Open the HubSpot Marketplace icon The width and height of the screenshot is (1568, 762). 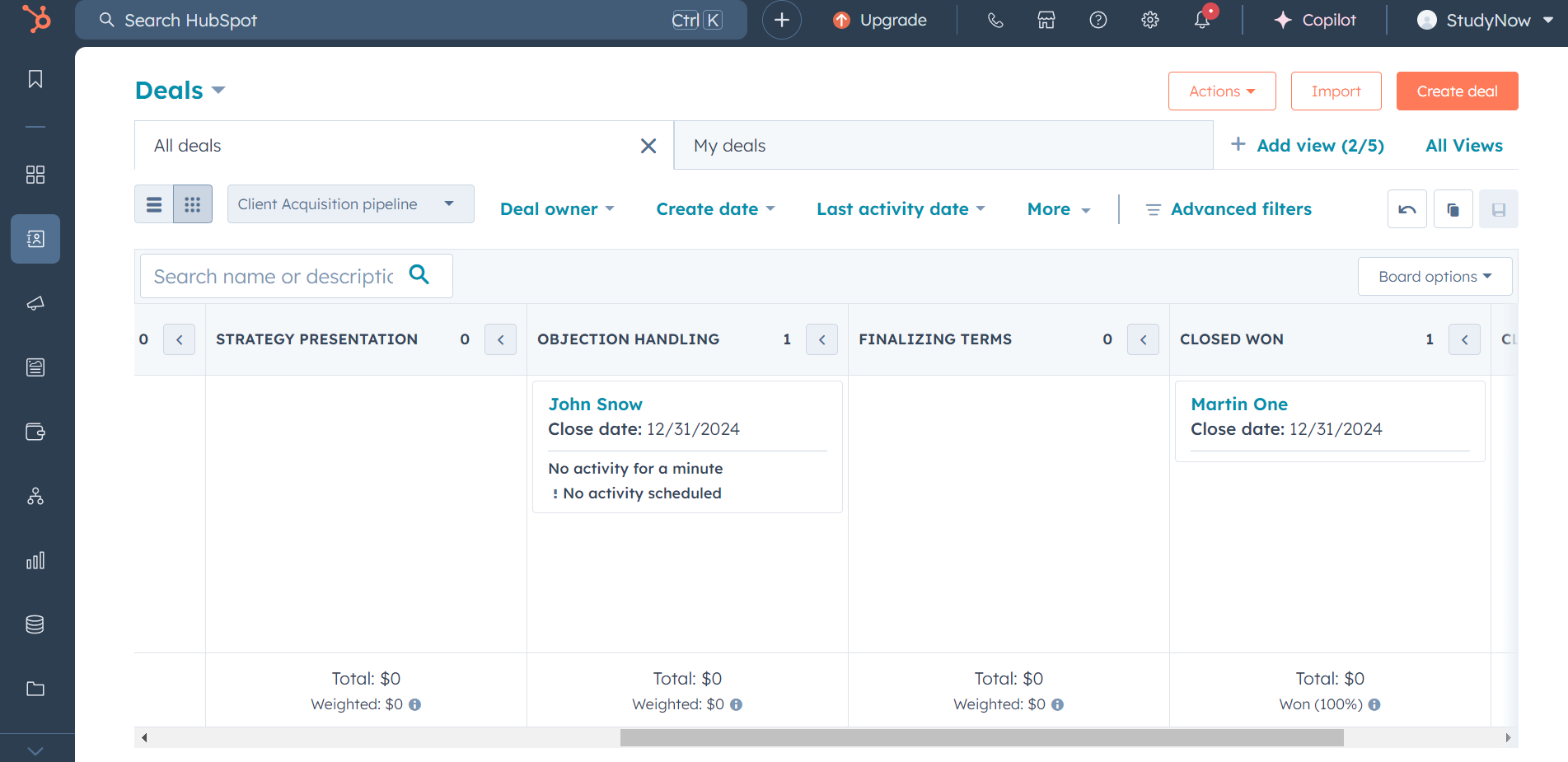coord(1046,21)
